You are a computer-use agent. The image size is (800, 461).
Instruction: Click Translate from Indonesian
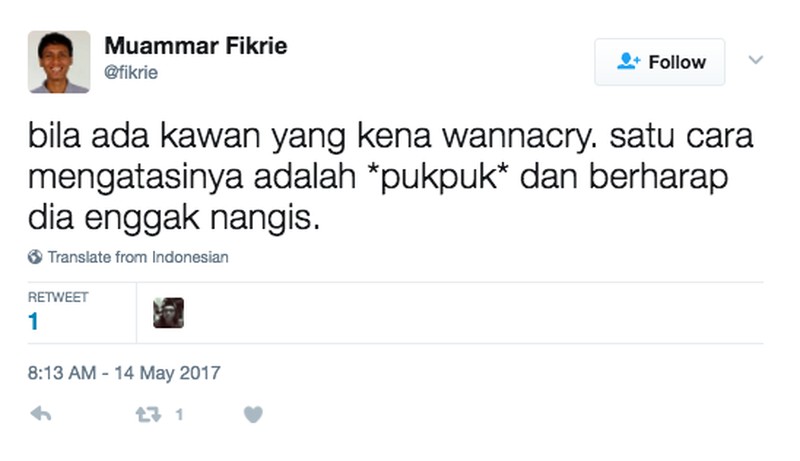pos(138,257)
